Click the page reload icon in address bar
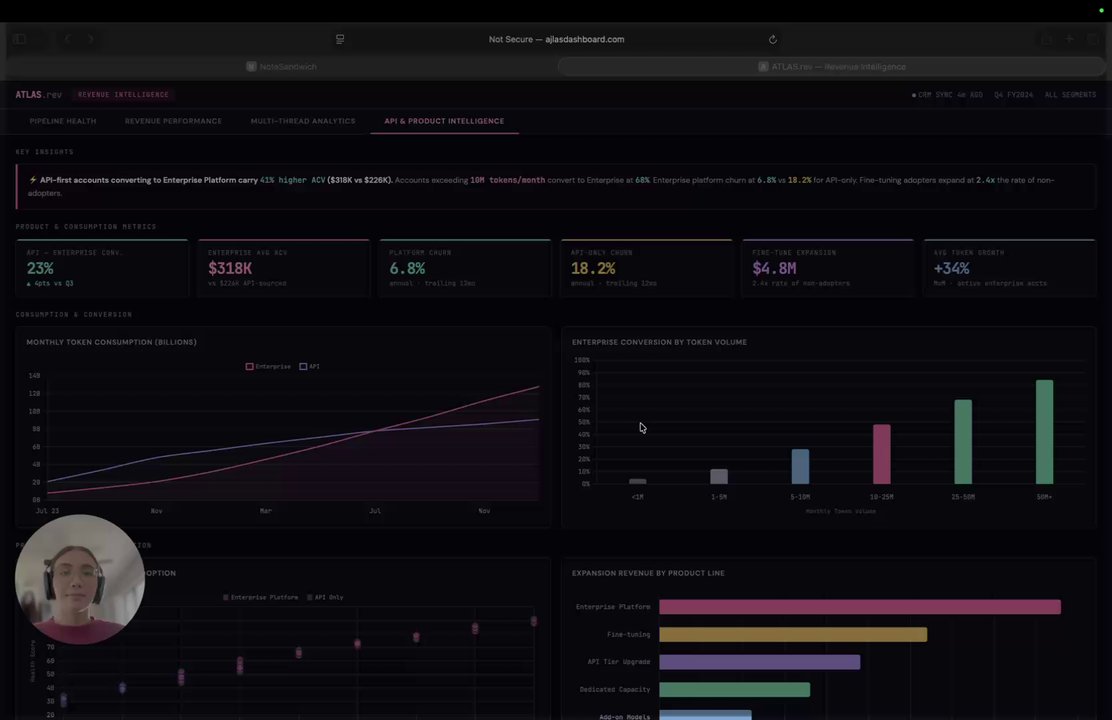This screenshot has width=1112, height=720. pos(772,40)
